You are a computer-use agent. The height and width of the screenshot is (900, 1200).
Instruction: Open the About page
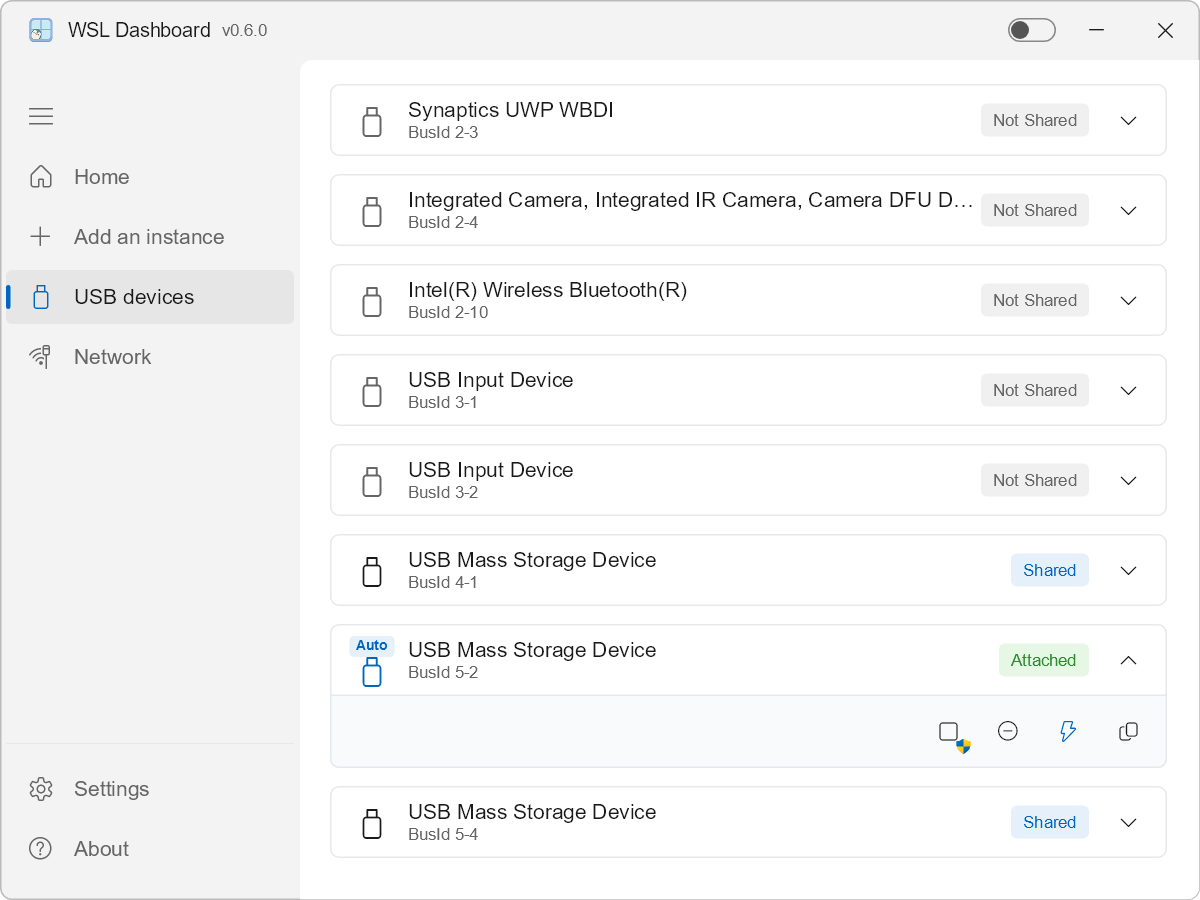pos(101,849)
